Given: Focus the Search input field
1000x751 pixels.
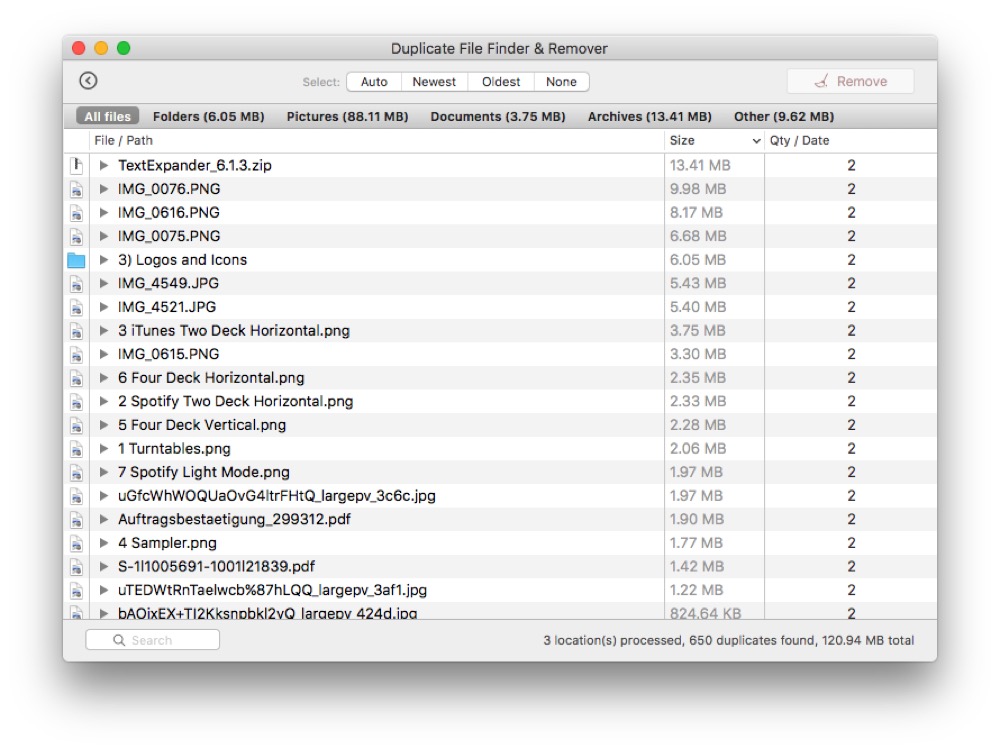Looking at the screenshot, I should coord(152,640).
